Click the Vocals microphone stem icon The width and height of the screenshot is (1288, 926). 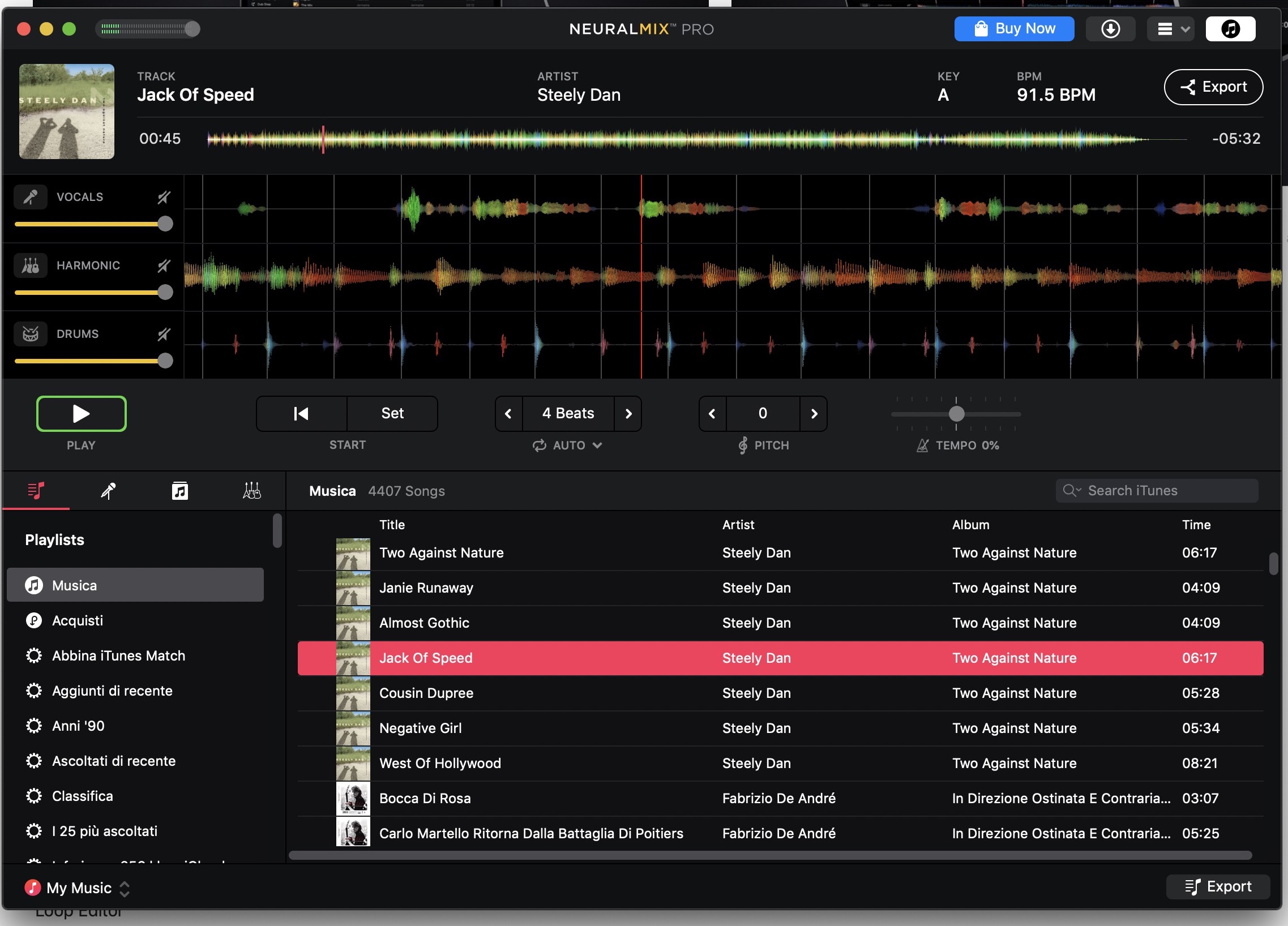point(31,197)
